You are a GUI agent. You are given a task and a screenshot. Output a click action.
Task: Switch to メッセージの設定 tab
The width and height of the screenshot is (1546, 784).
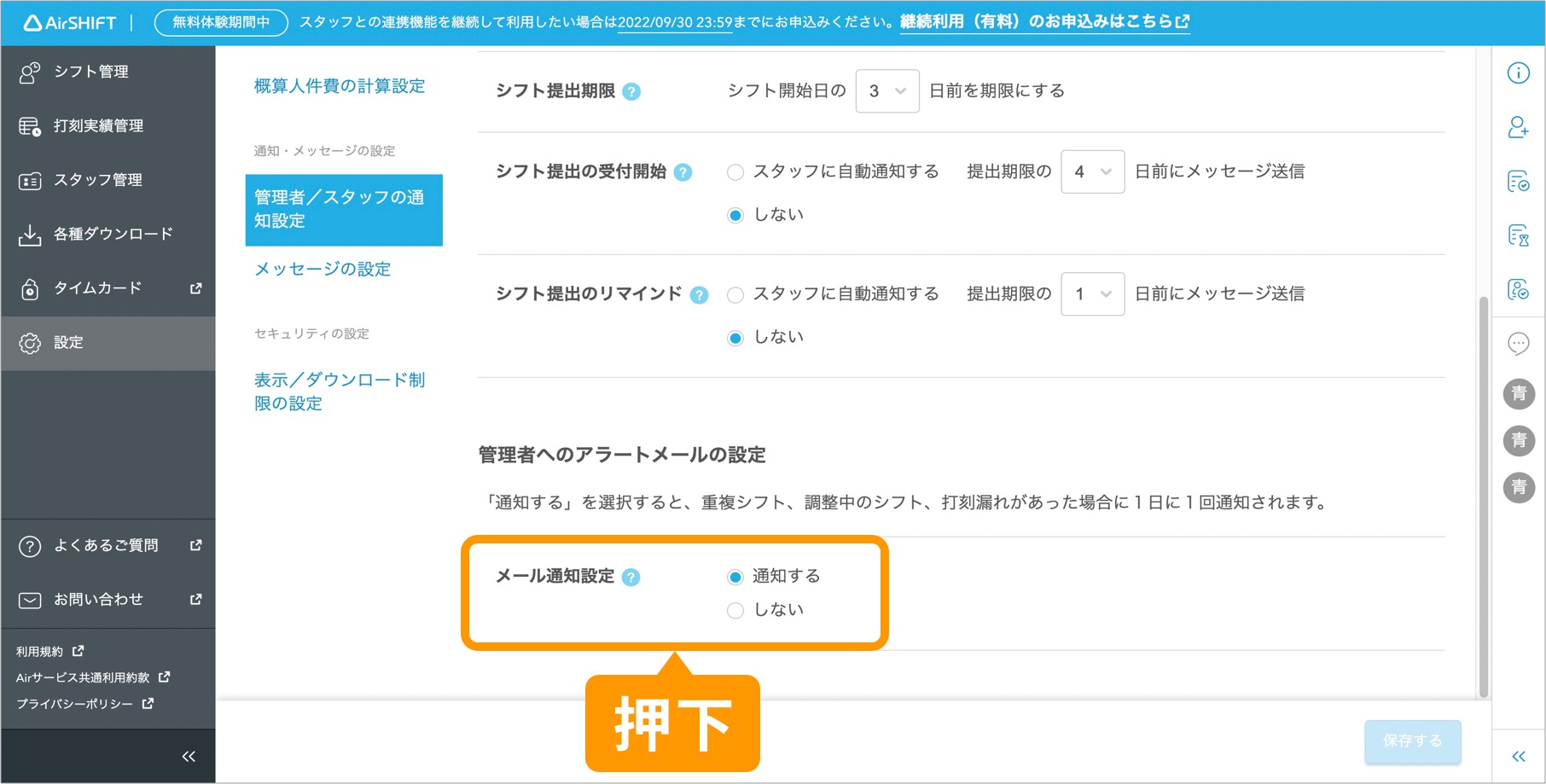point(322,269)
